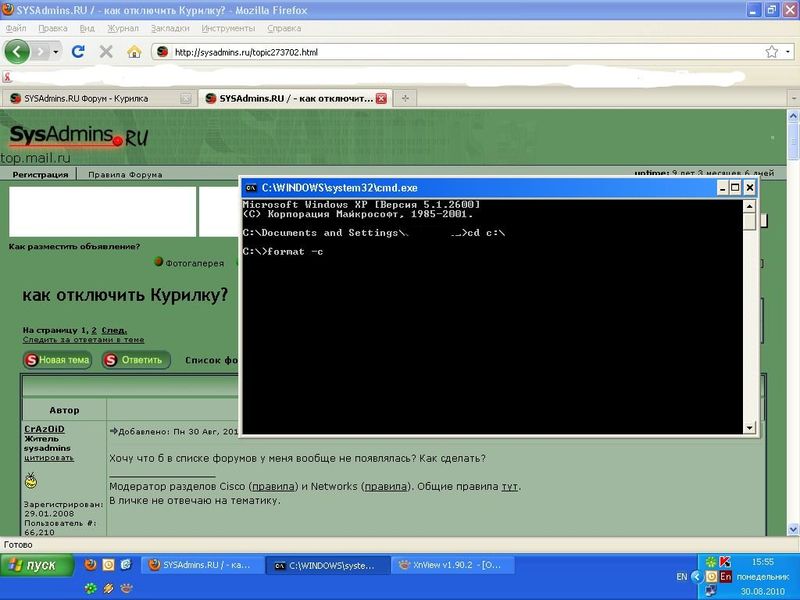Open the Журнал menu
This screenshot has height=600, width=800.
coord(122,28)
